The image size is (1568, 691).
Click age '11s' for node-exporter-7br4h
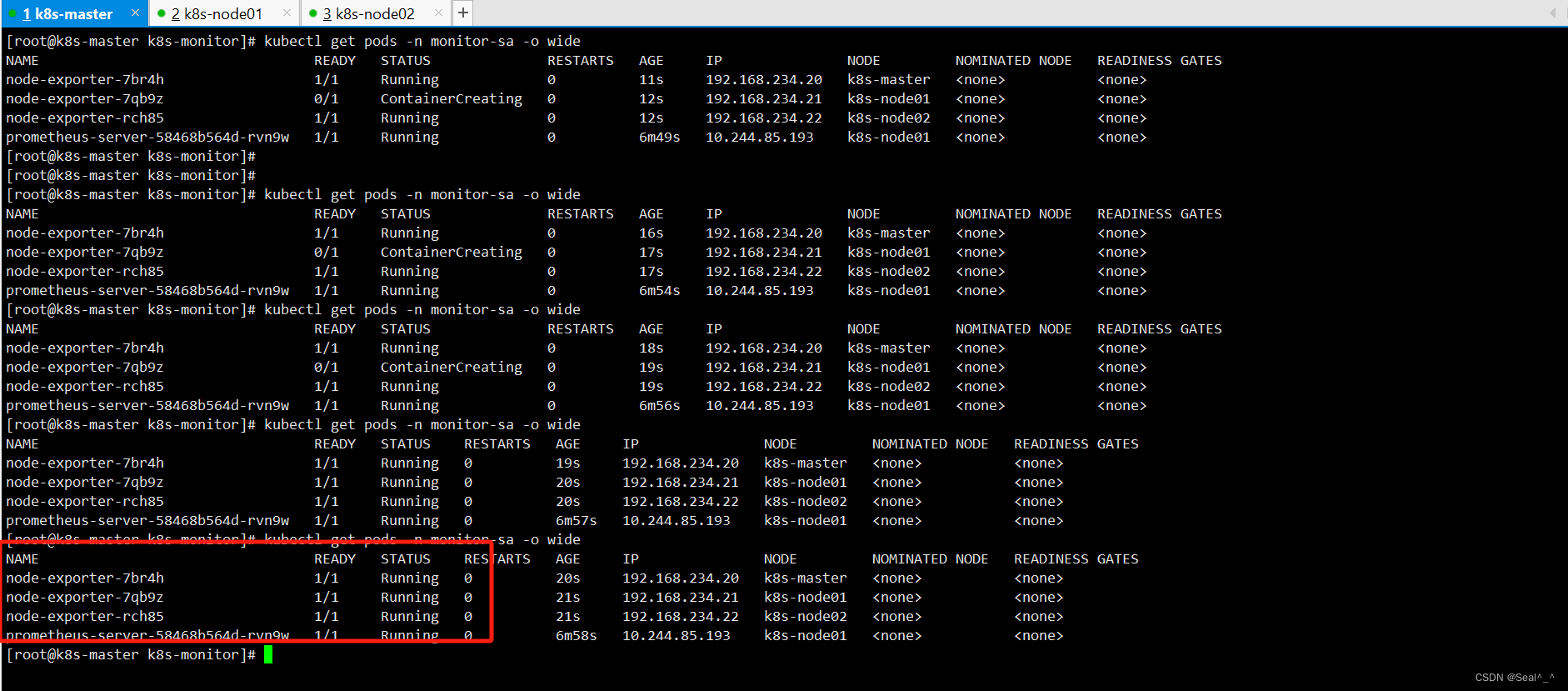652,79
